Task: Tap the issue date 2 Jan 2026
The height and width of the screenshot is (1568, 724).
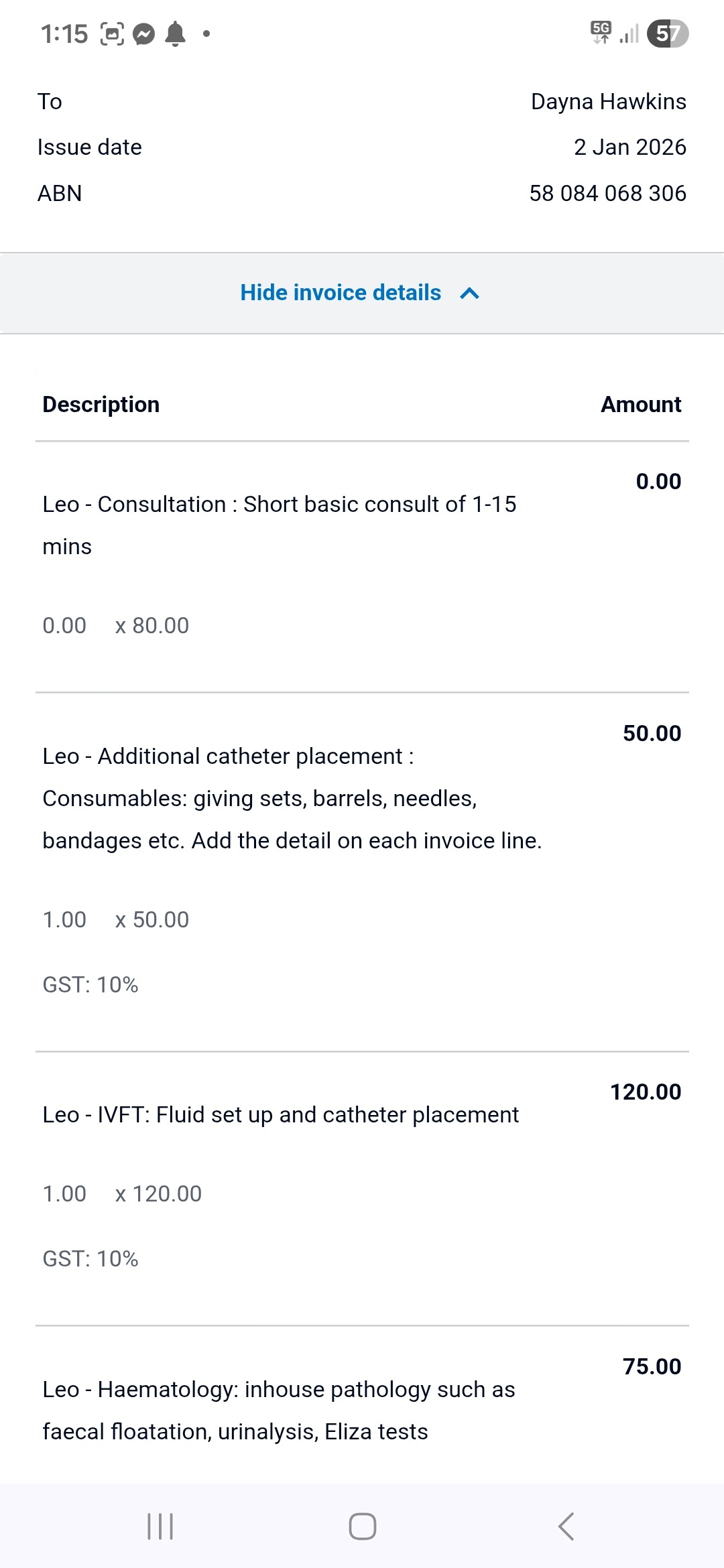Action: 629,147
